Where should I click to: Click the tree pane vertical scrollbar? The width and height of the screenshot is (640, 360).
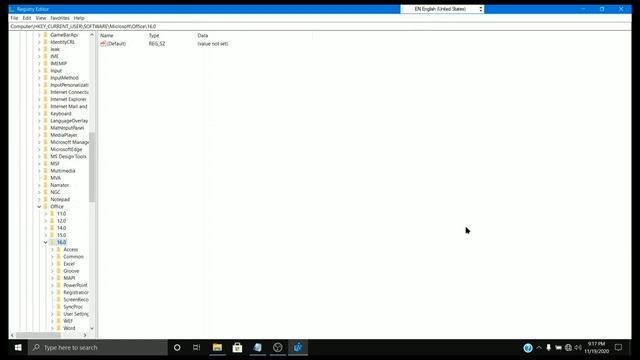tap(92, 167)
